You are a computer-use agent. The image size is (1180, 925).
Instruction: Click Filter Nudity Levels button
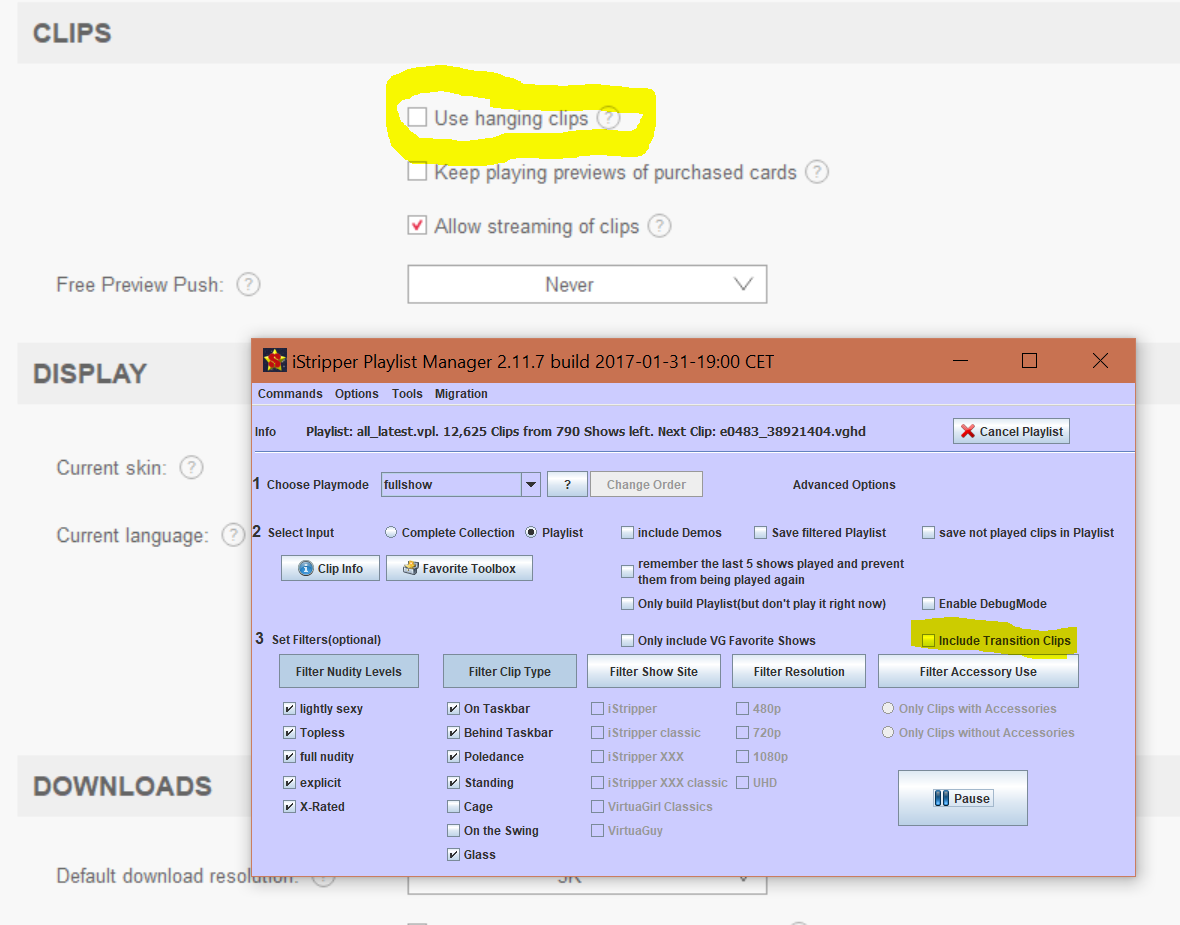[348, 671]
